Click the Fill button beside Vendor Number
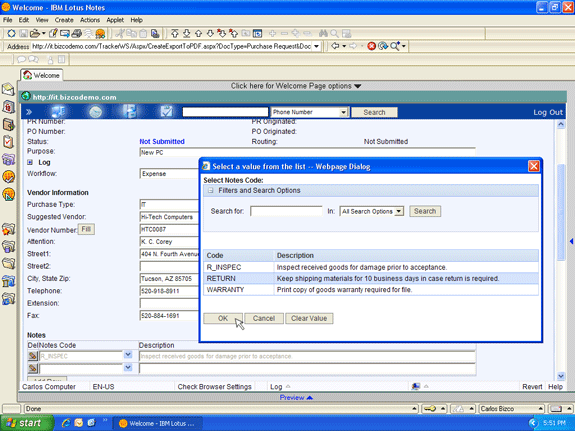Image resolution: width=575 pixels, height=431 pixels. click(86, 229)
